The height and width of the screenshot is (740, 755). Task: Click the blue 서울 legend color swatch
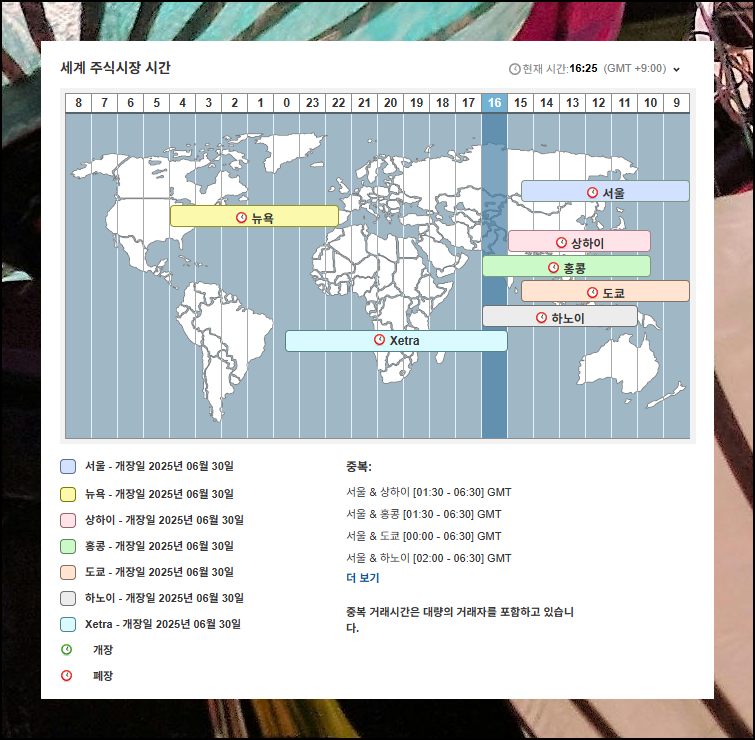click(68, 467)
